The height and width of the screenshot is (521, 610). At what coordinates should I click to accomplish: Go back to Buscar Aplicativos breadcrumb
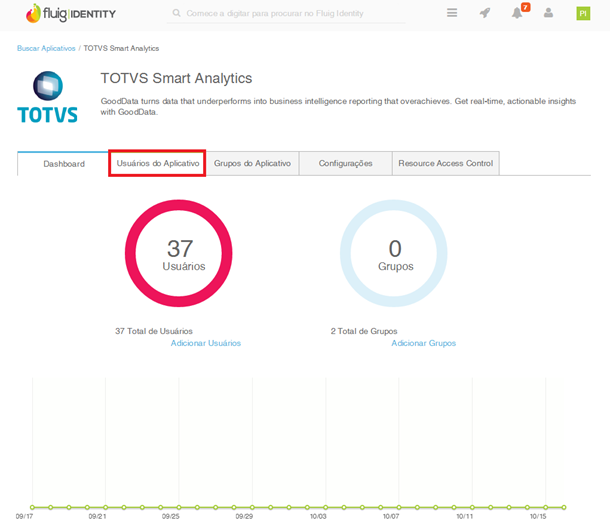pyautogui.click(x=46, y=48)
